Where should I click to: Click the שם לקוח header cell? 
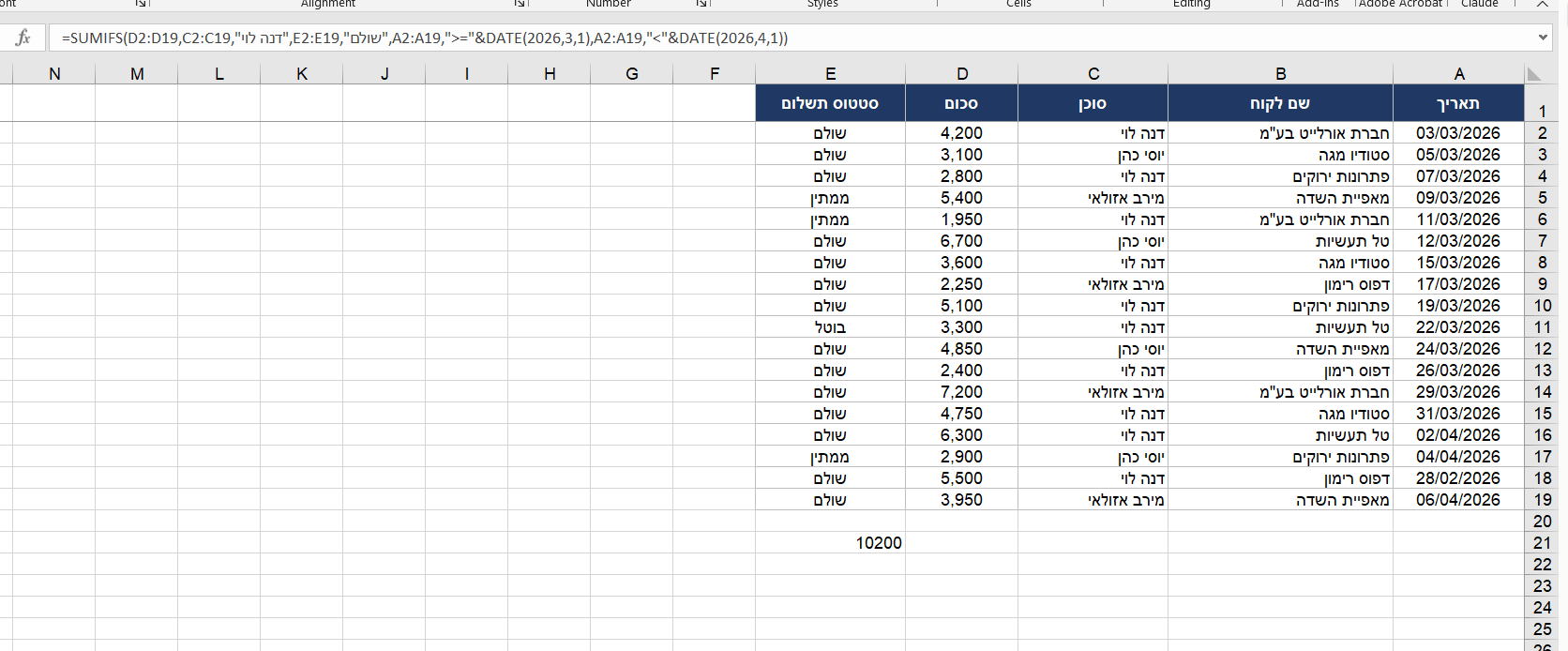1281,103
